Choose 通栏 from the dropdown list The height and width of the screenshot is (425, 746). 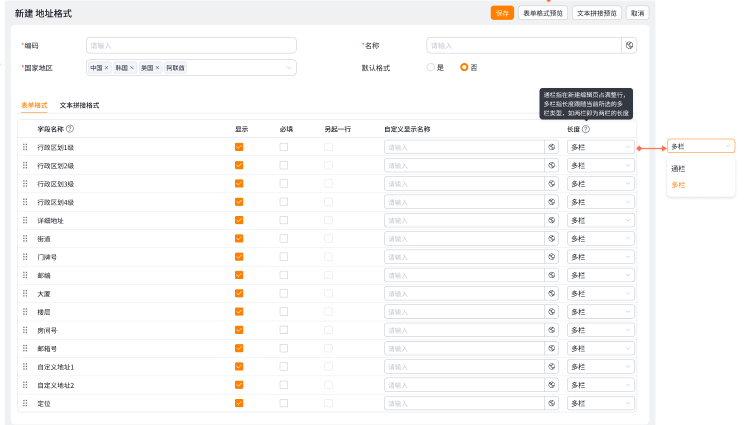678,168
